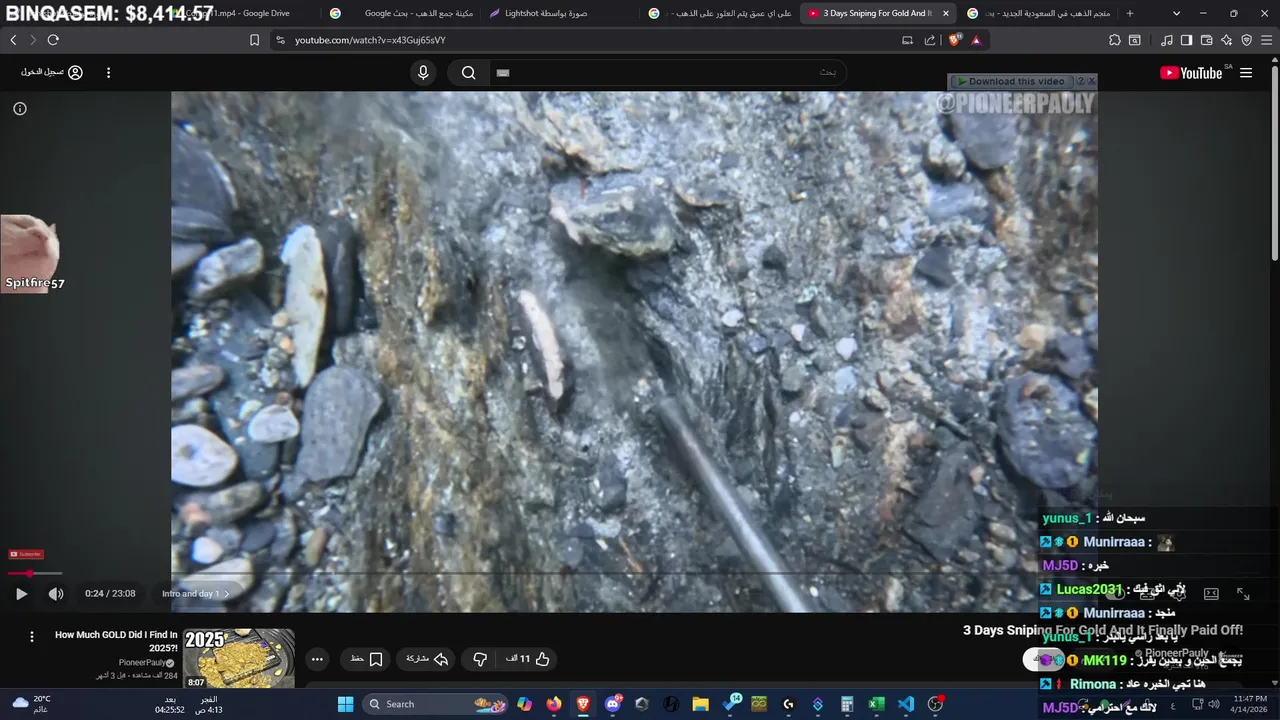Click 'Download this video' overlay button
1280x720 pixels.
[1010, 81]
